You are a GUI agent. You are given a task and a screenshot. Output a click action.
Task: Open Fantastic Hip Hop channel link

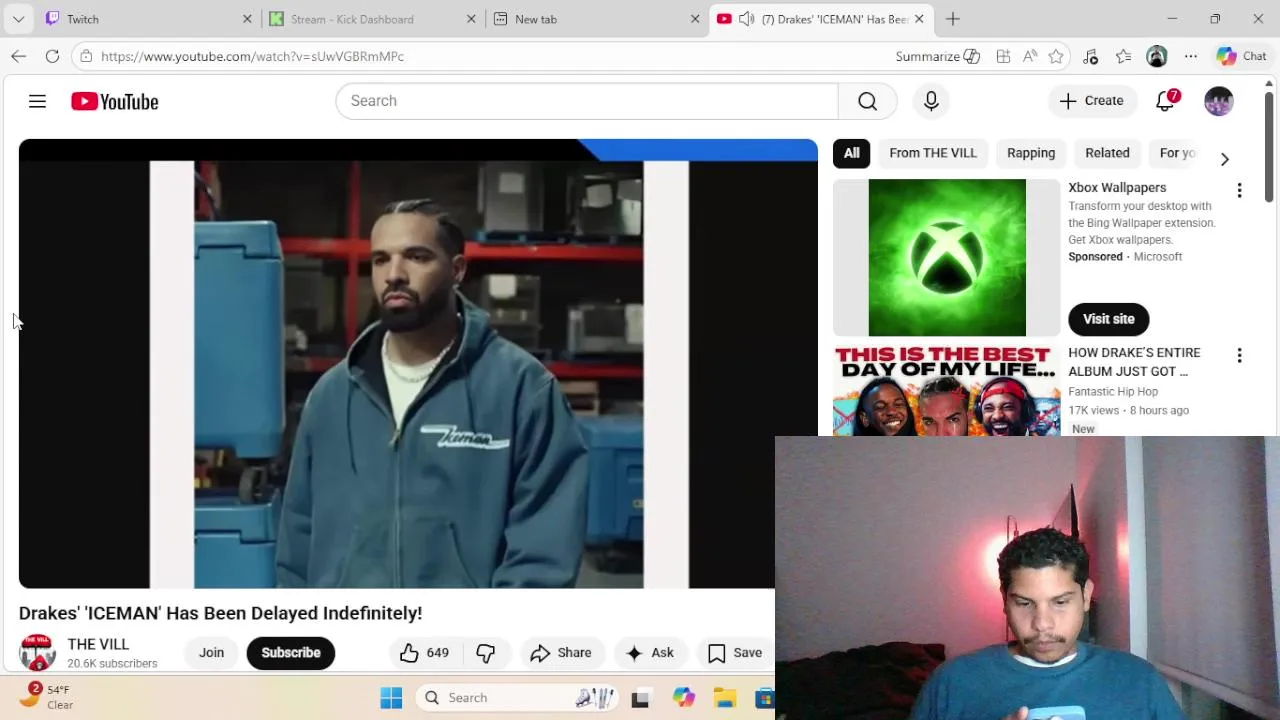(x=1113, y=392)
